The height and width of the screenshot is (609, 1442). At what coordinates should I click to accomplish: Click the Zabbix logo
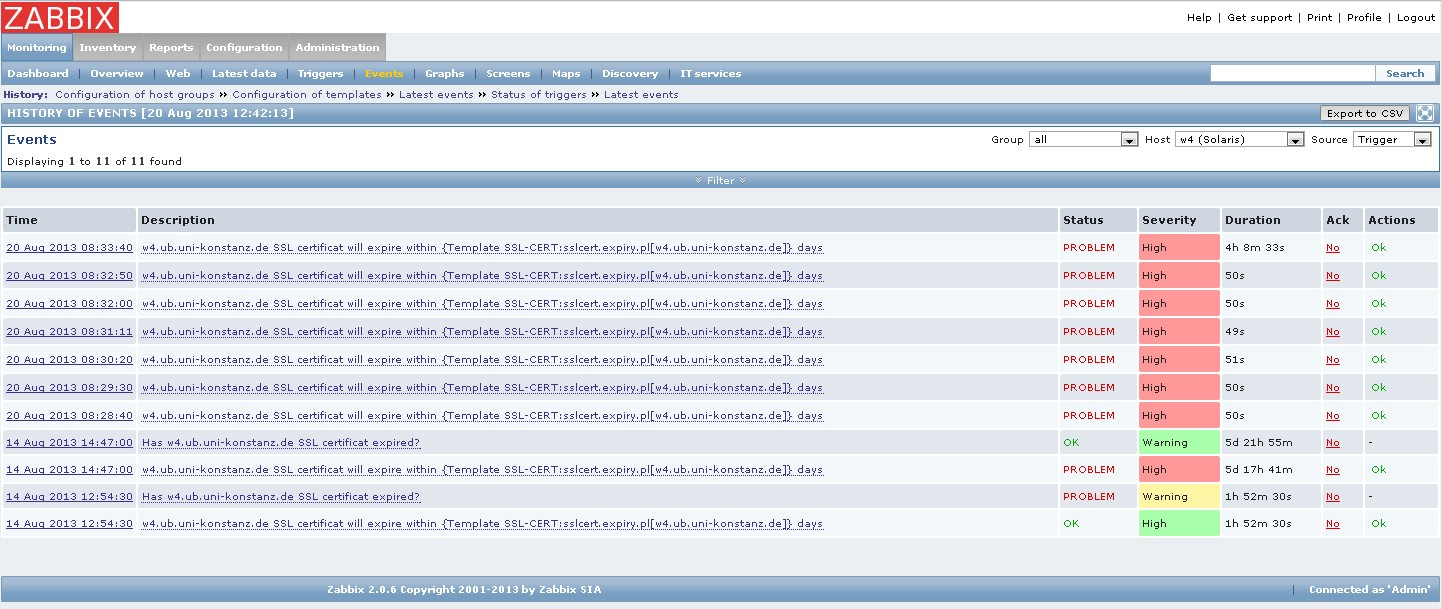[x=60, y=17]
